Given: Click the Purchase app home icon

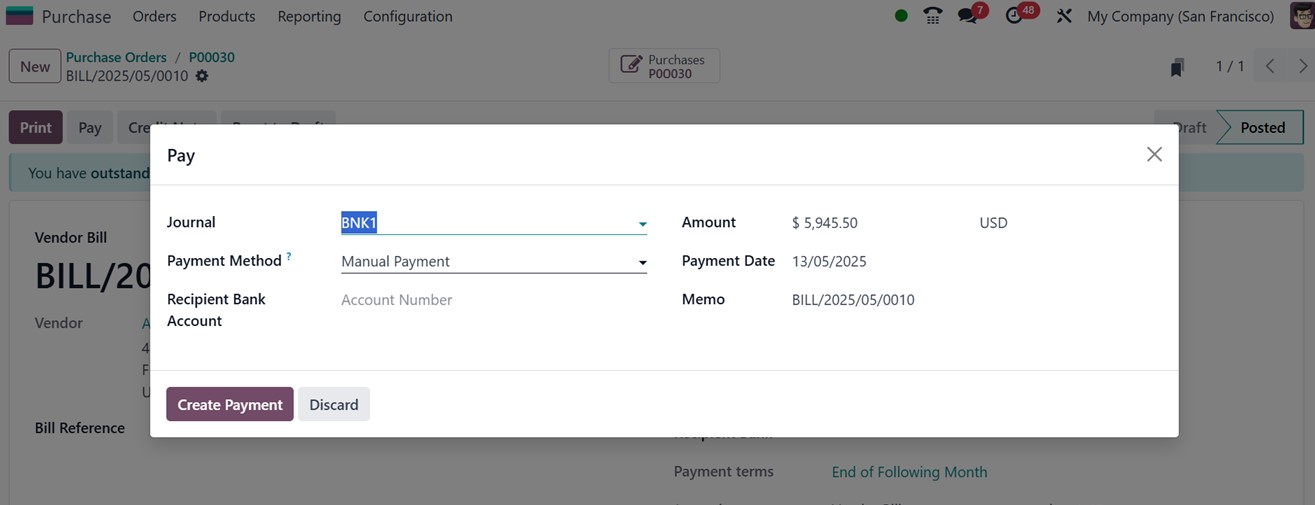Looking at the screenshot, I should (20, 16).
